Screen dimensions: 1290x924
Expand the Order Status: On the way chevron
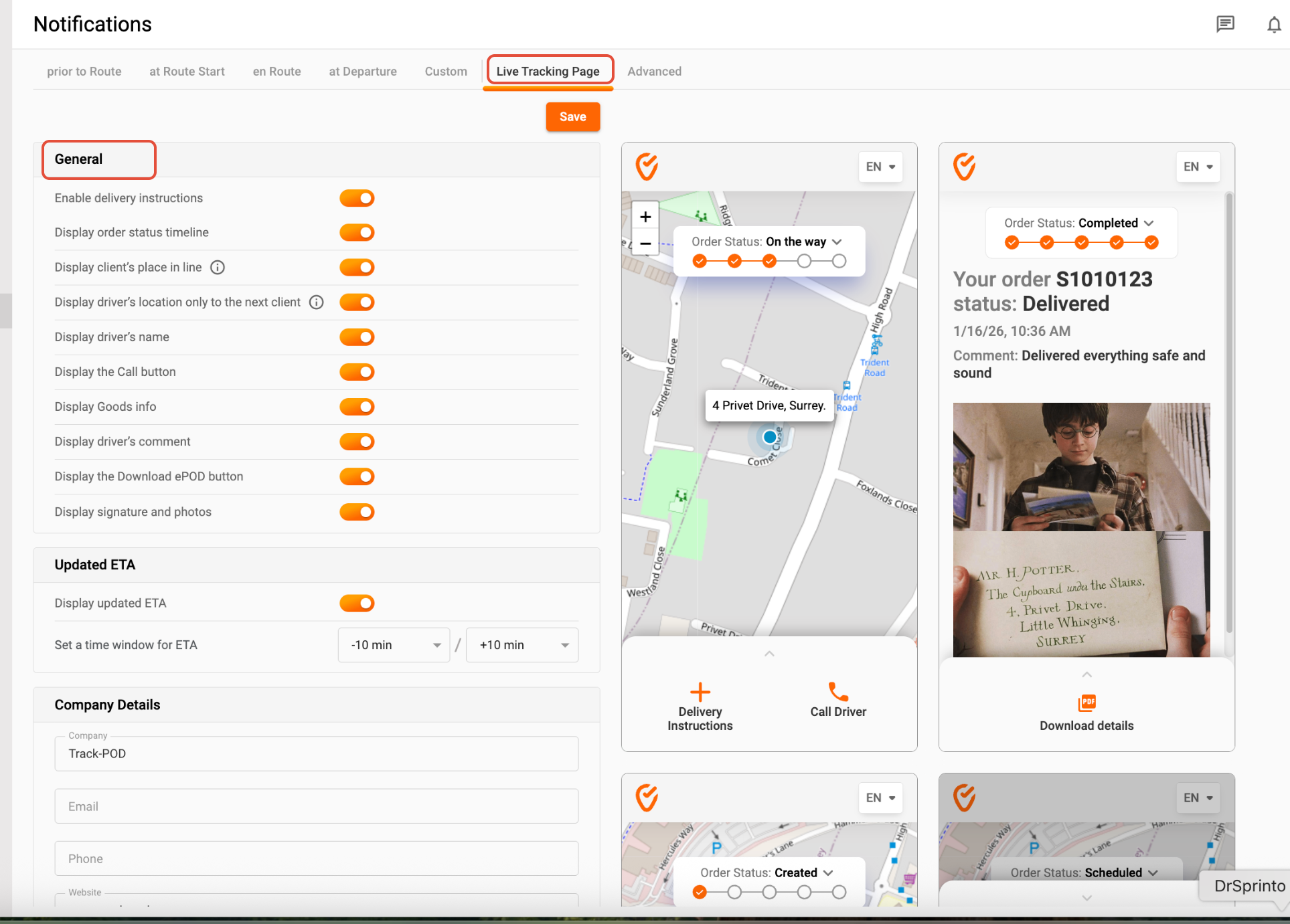[x=837, y=242]
